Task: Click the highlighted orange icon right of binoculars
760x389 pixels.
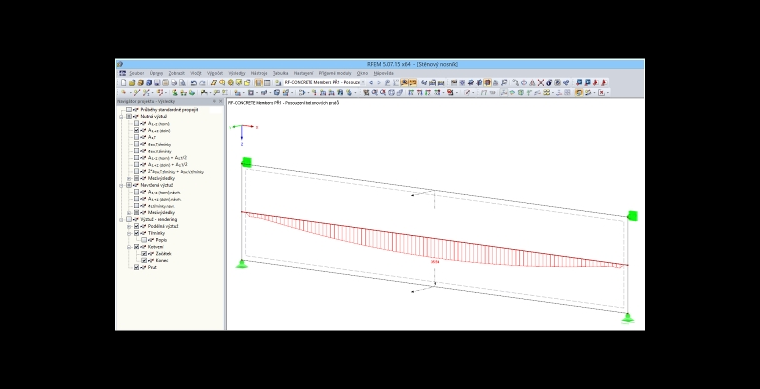Action: 412,83
